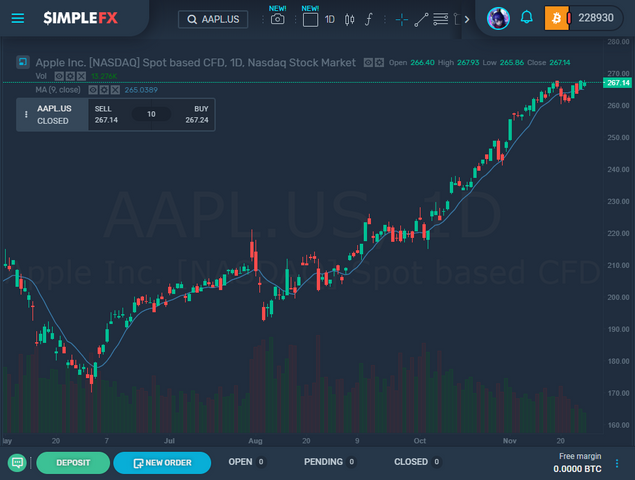Click the NEW ORDER button

(x=162, y=462)
